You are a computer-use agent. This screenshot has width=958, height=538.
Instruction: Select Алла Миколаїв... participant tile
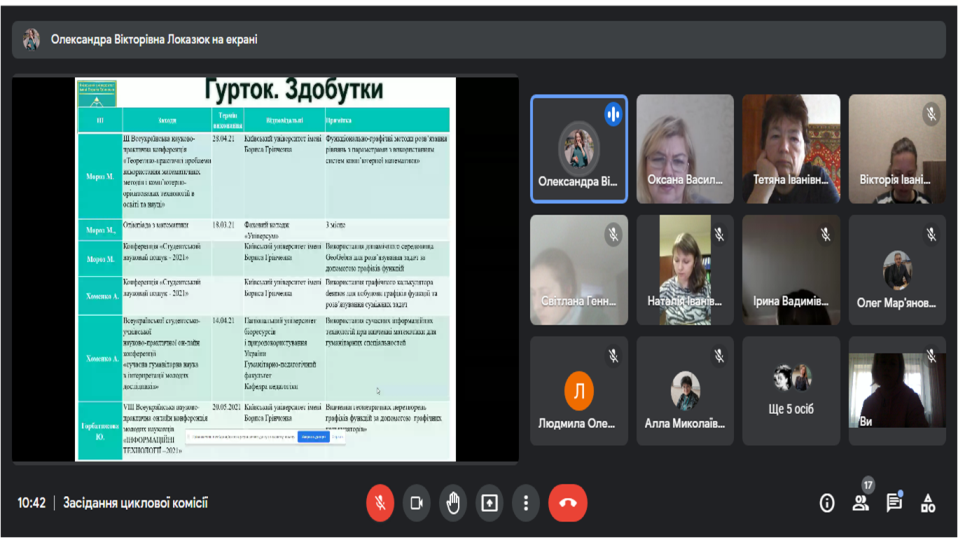coord(685,390)
